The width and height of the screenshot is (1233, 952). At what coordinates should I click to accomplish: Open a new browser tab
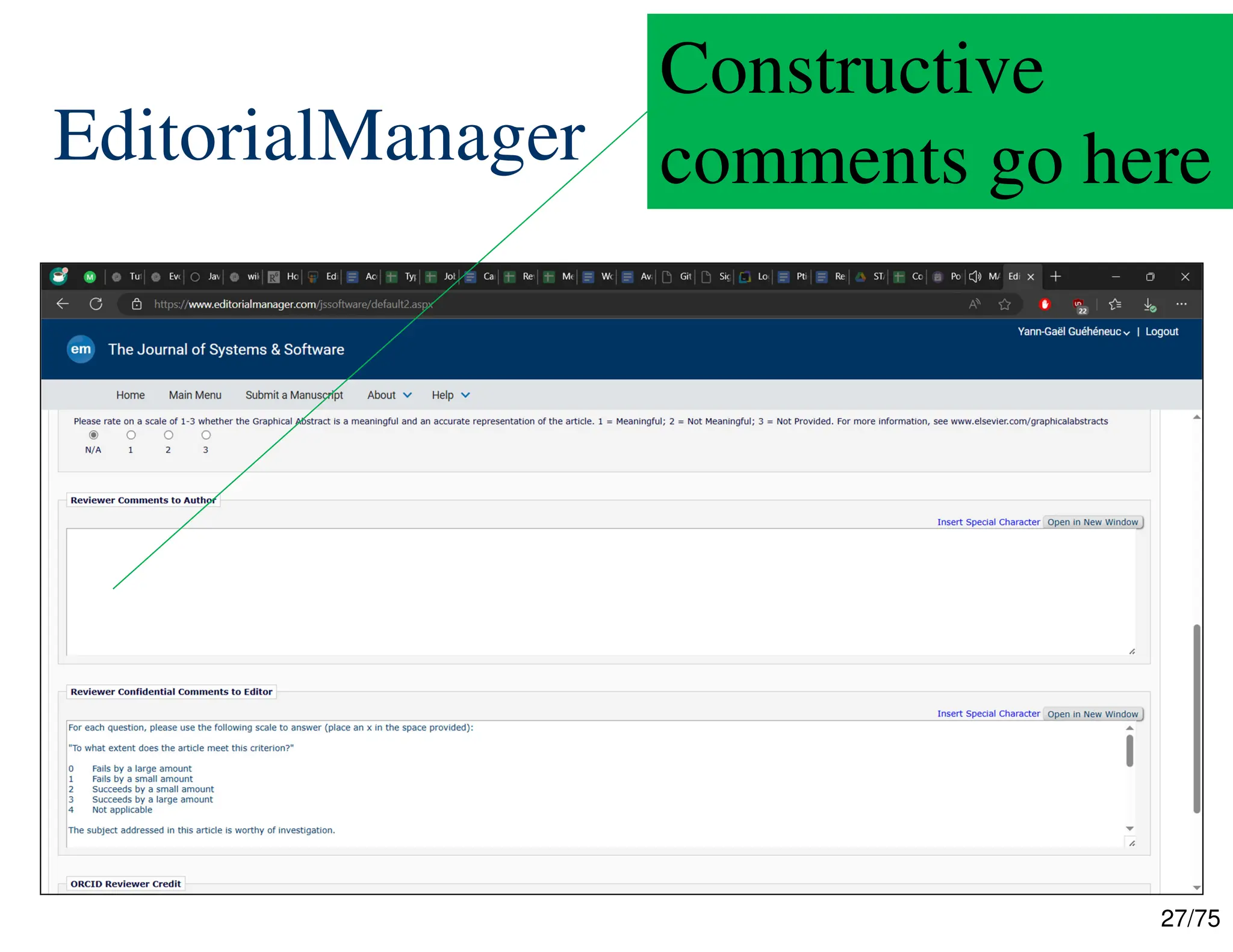coord(1055,276)
